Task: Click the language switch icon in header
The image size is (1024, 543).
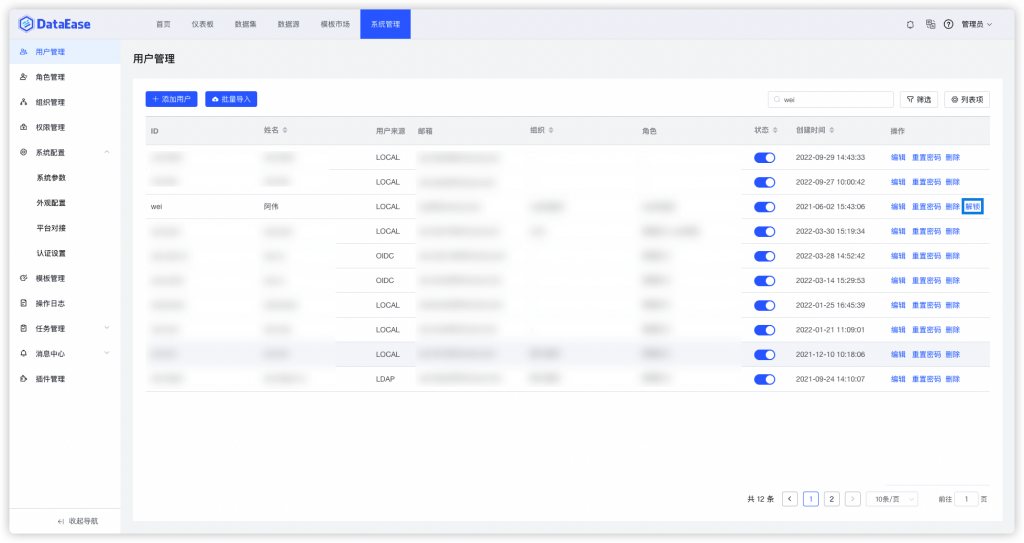Action: [x=930, y=24]
